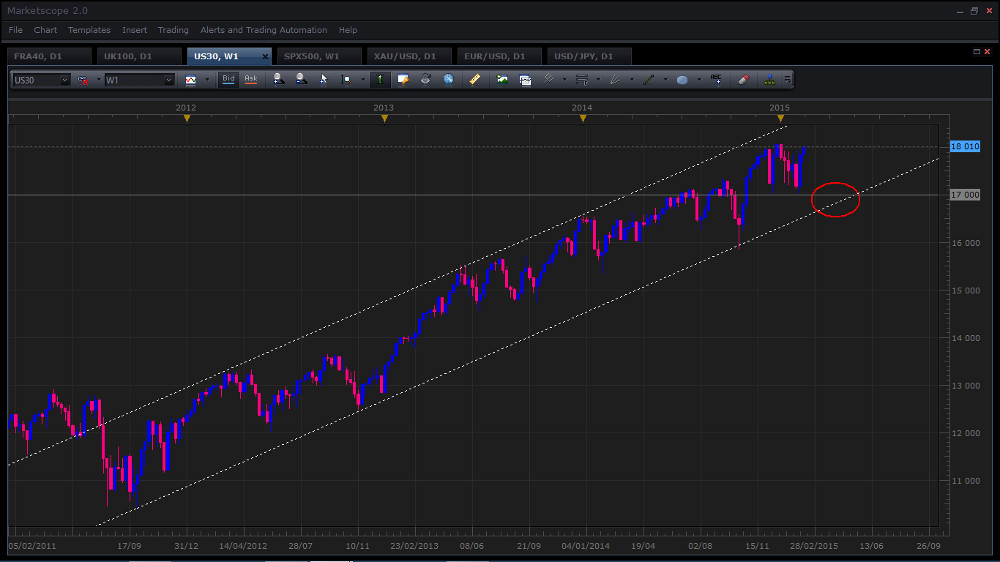This screenshot has height=562, width=1000.
Task: Restore the inner chart panel window button
Action: 976,52
